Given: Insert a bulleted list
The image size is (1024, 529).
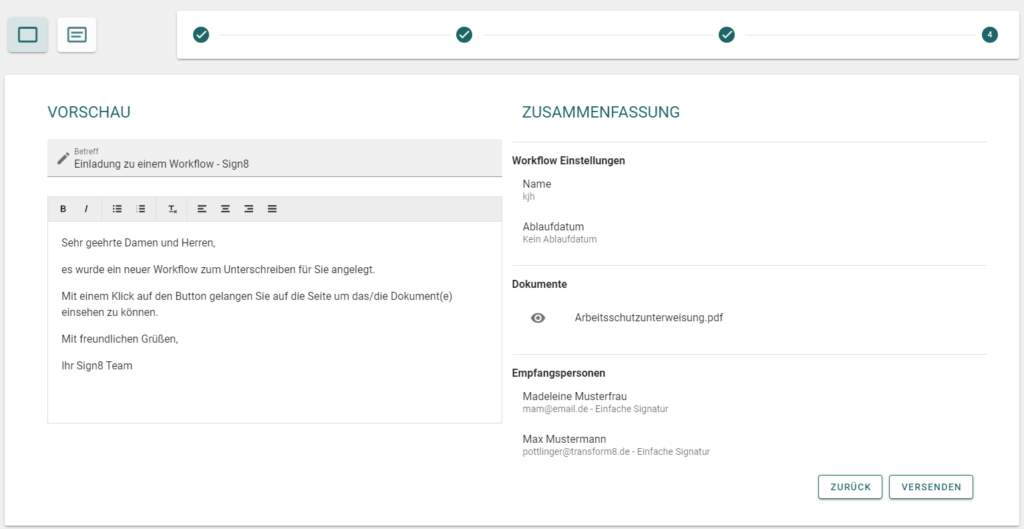Looking at the screenshot, I should pyautogui.click(x=118, y=209).
